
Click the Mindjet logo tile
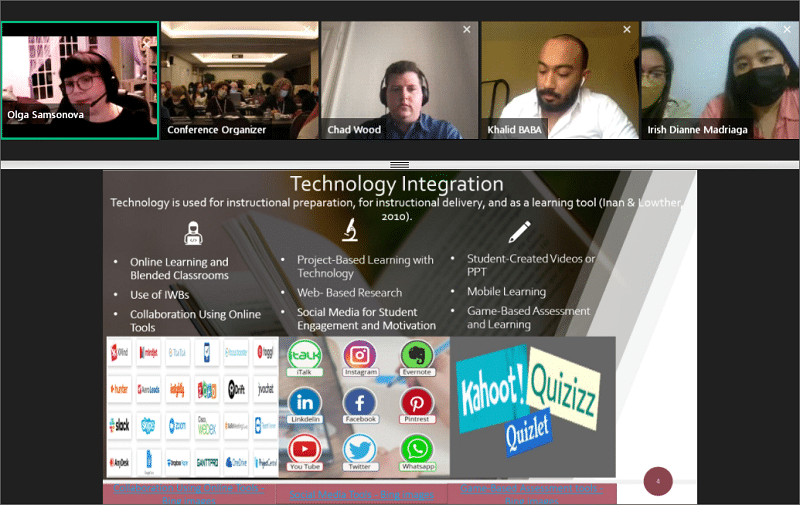pyautogui.click(x=148, y=352)
